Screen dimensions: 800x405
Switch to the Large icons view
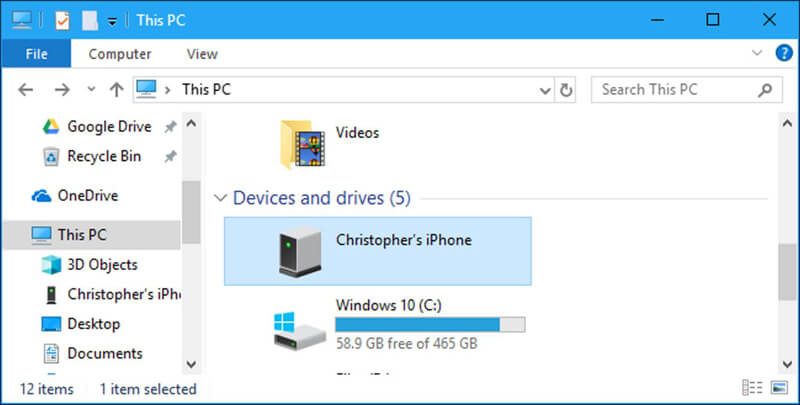coord(780,388)
